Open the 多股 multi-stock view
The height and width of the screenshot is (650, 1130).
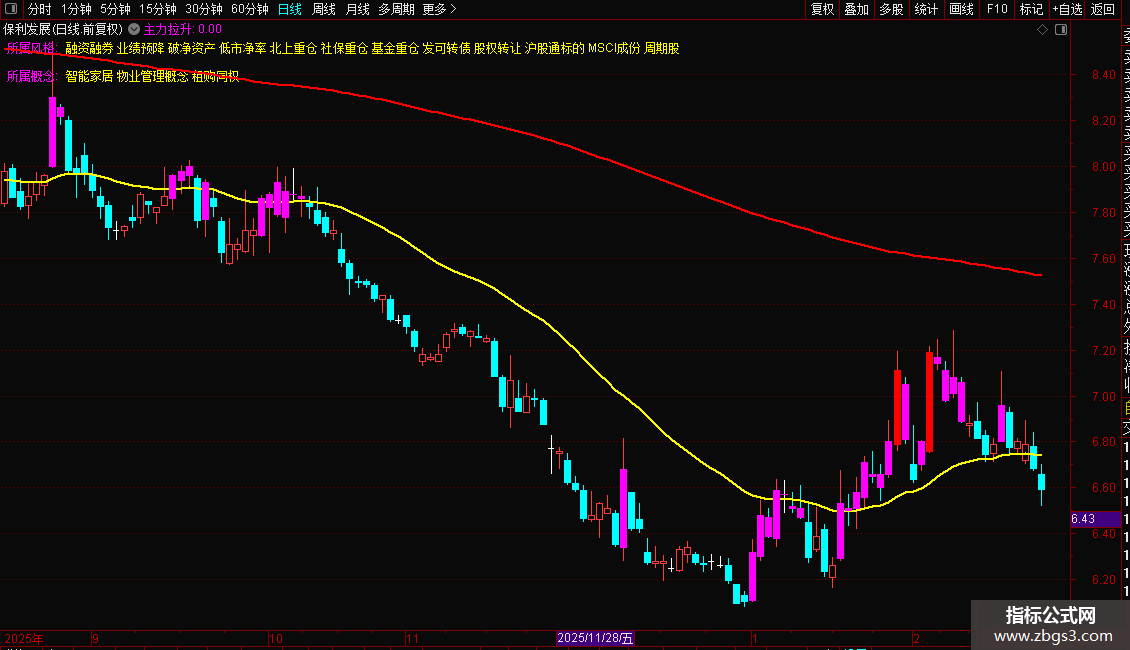pyautogui.click(x=891, y=9)
